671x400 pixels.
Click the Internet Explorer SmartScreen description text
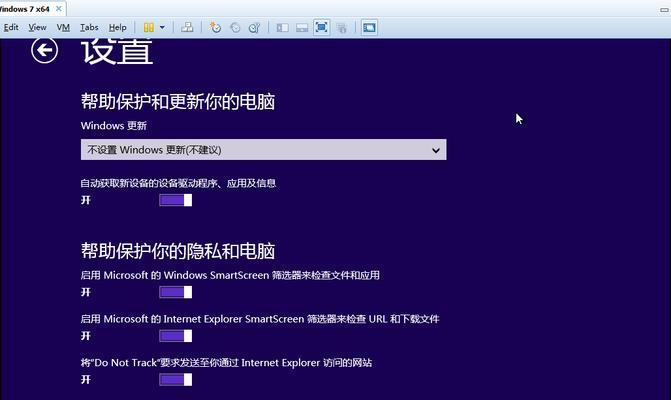pos(260,319)
